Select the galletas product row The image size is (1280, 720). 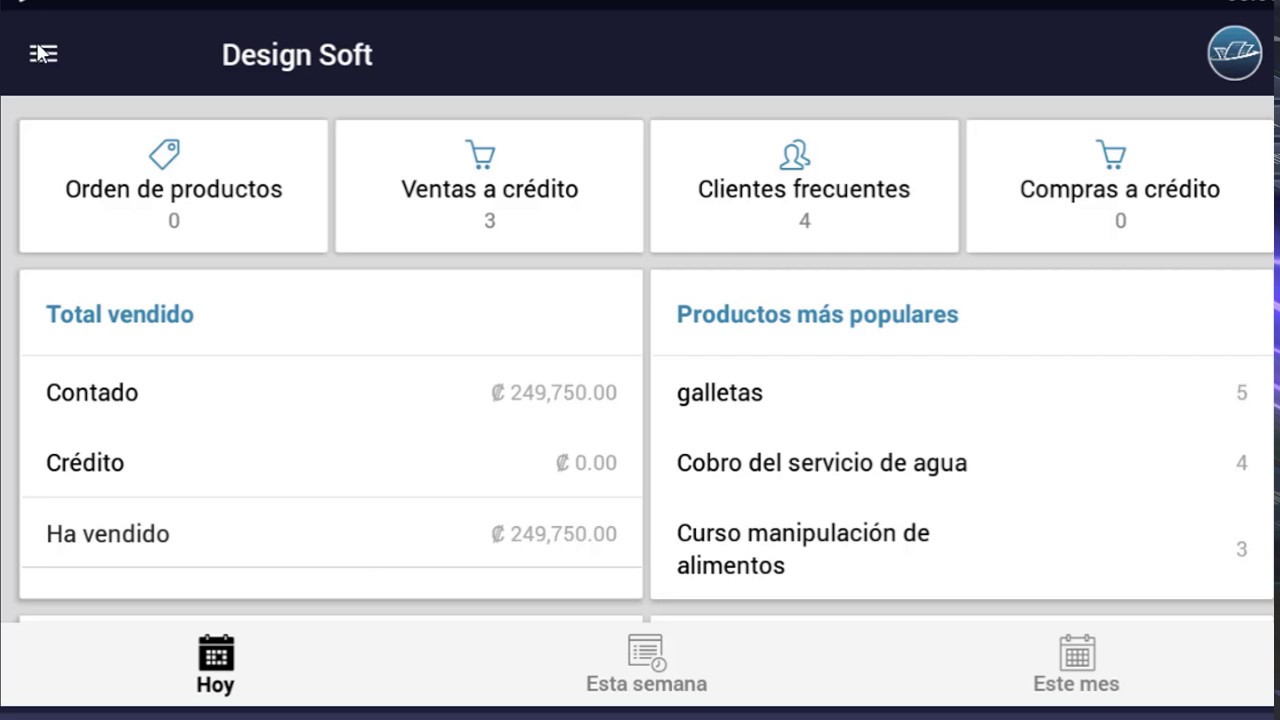point(962,393)
